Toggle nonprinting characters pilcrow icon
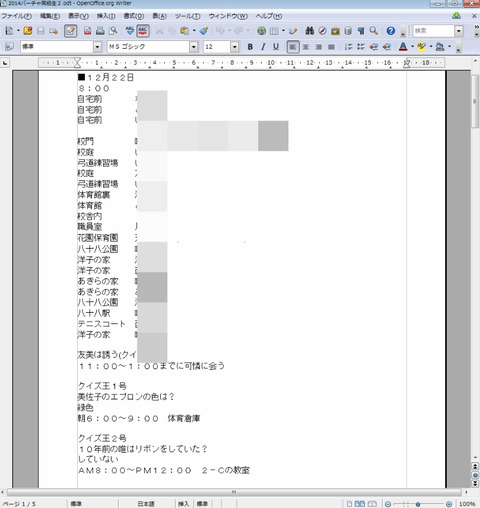This screenshot has height=508, width=480. 361,31
